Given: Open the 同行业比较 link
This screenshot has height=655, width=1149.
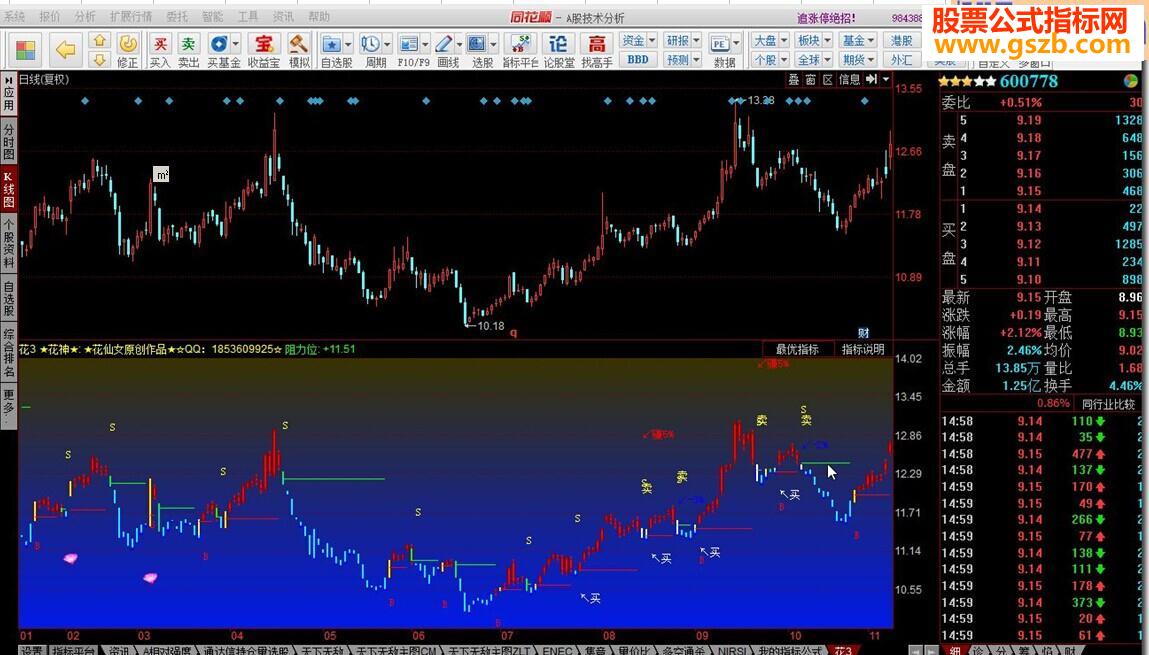Looking at the screenshot, I should (1108, 404).
